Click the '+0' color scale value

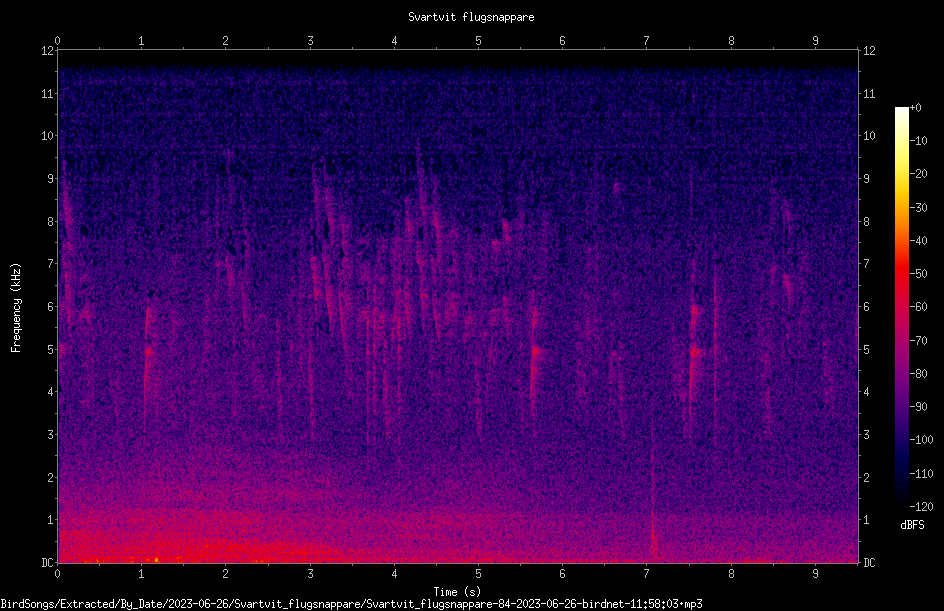[916, 108]
